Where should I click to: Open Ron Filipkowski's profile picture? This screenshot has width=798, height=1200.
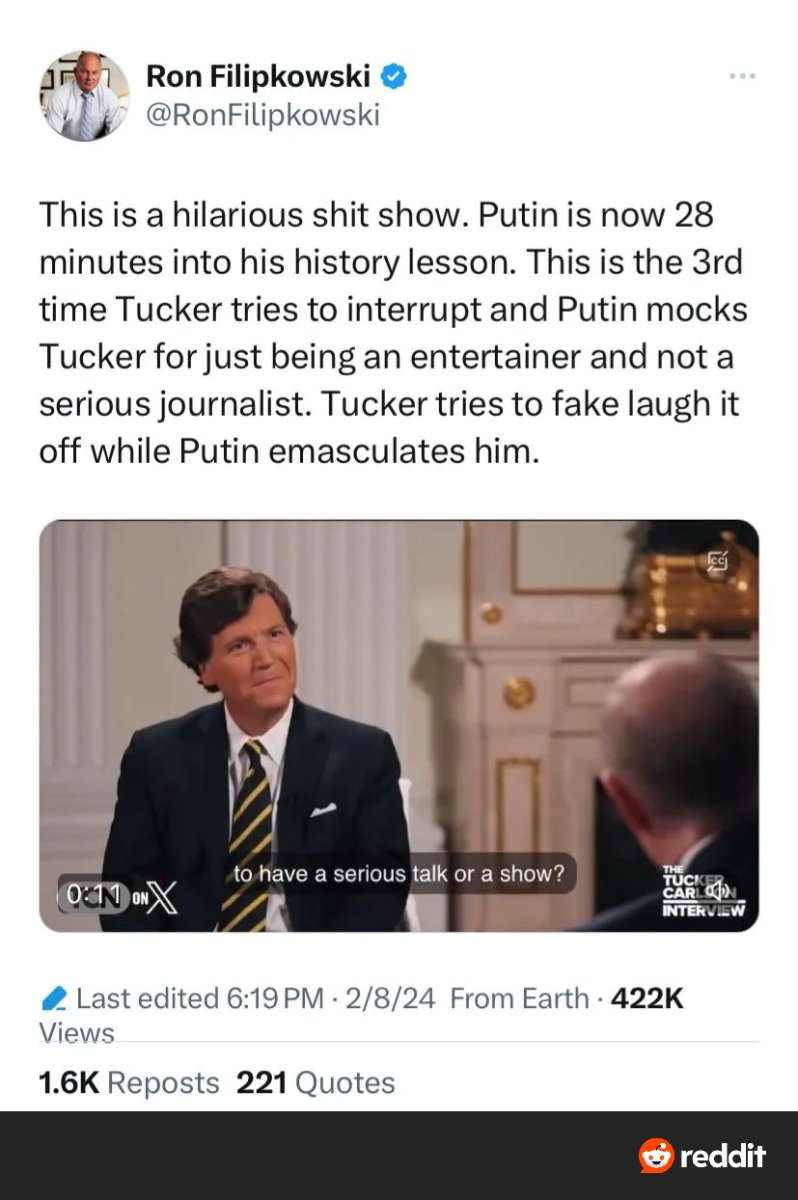point(84,96)
